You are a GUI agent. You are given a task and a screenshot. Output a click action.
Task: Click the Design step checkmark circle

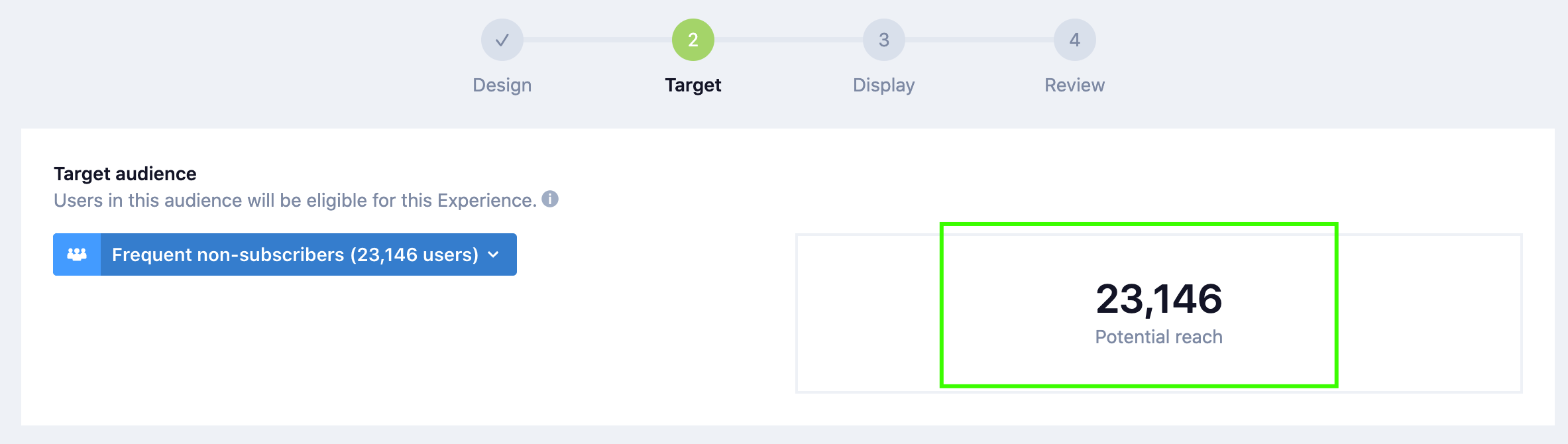coord(502,40)
